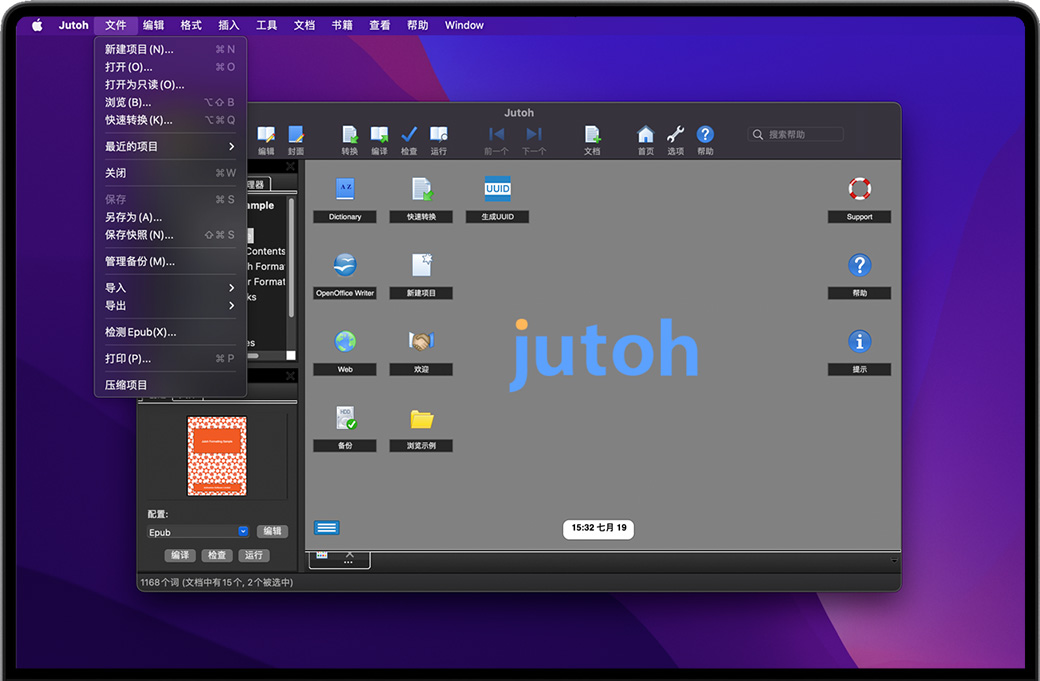Click the 备份 backup drive icon
The height and width of the screenshot is (681, 1040).
[x=345, y=418]
